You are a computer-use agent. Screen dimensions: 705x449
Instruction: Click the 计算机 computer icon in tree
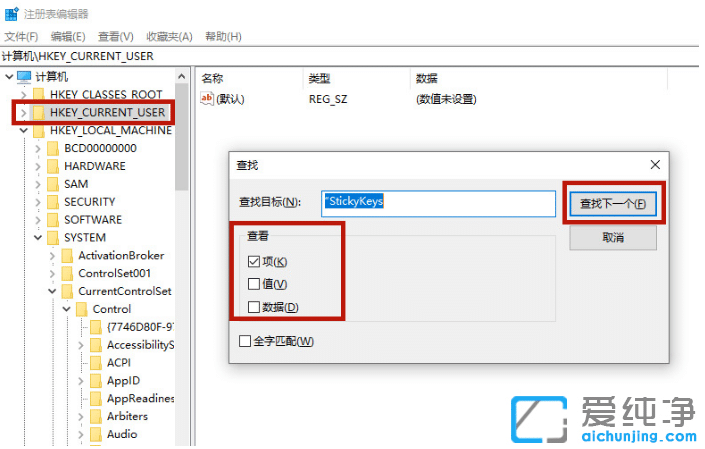coord(24,77)
